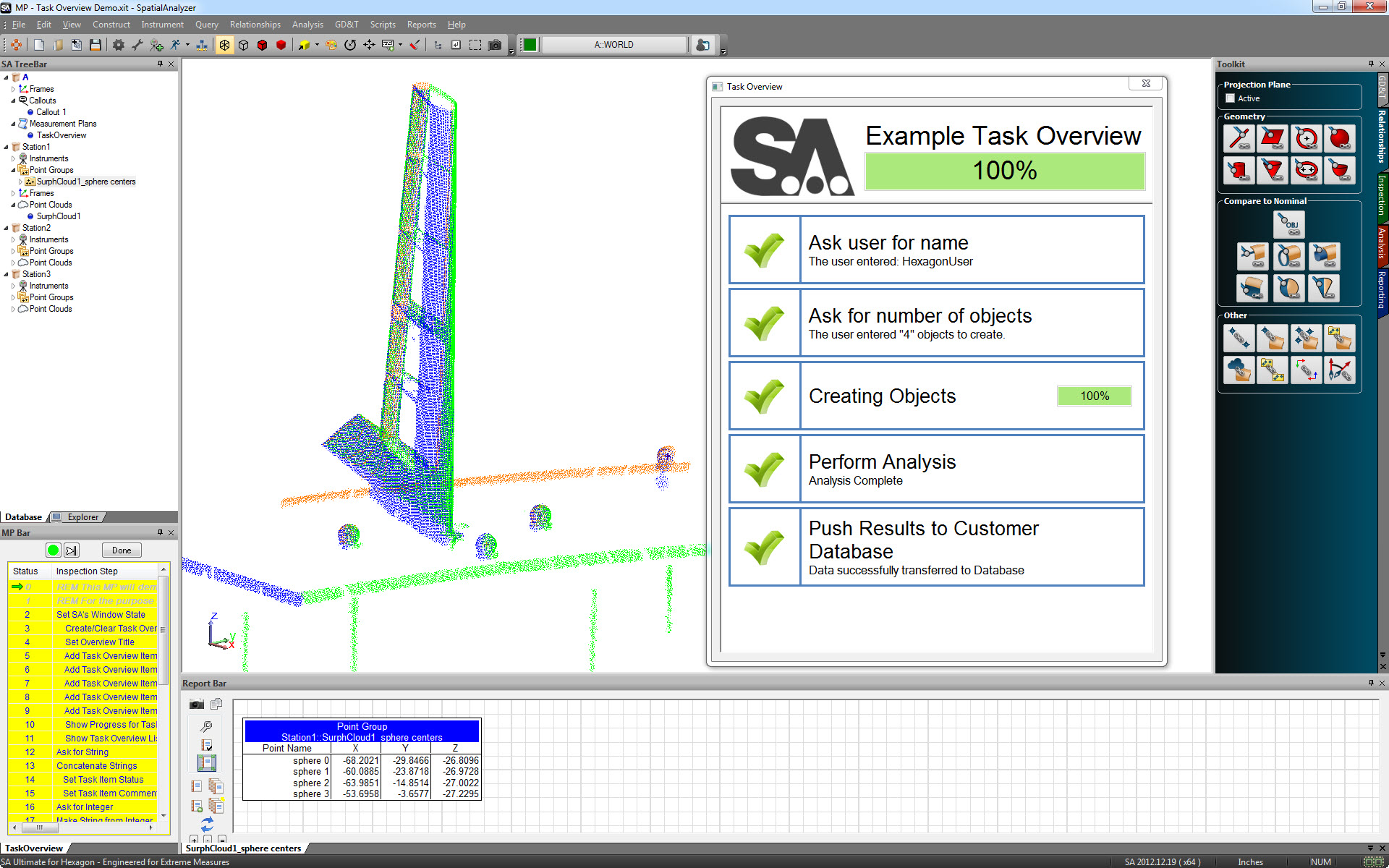The image size is (1389, 868).
Task: Expand the Station2 Point Groups node
Action: point(13,251)
